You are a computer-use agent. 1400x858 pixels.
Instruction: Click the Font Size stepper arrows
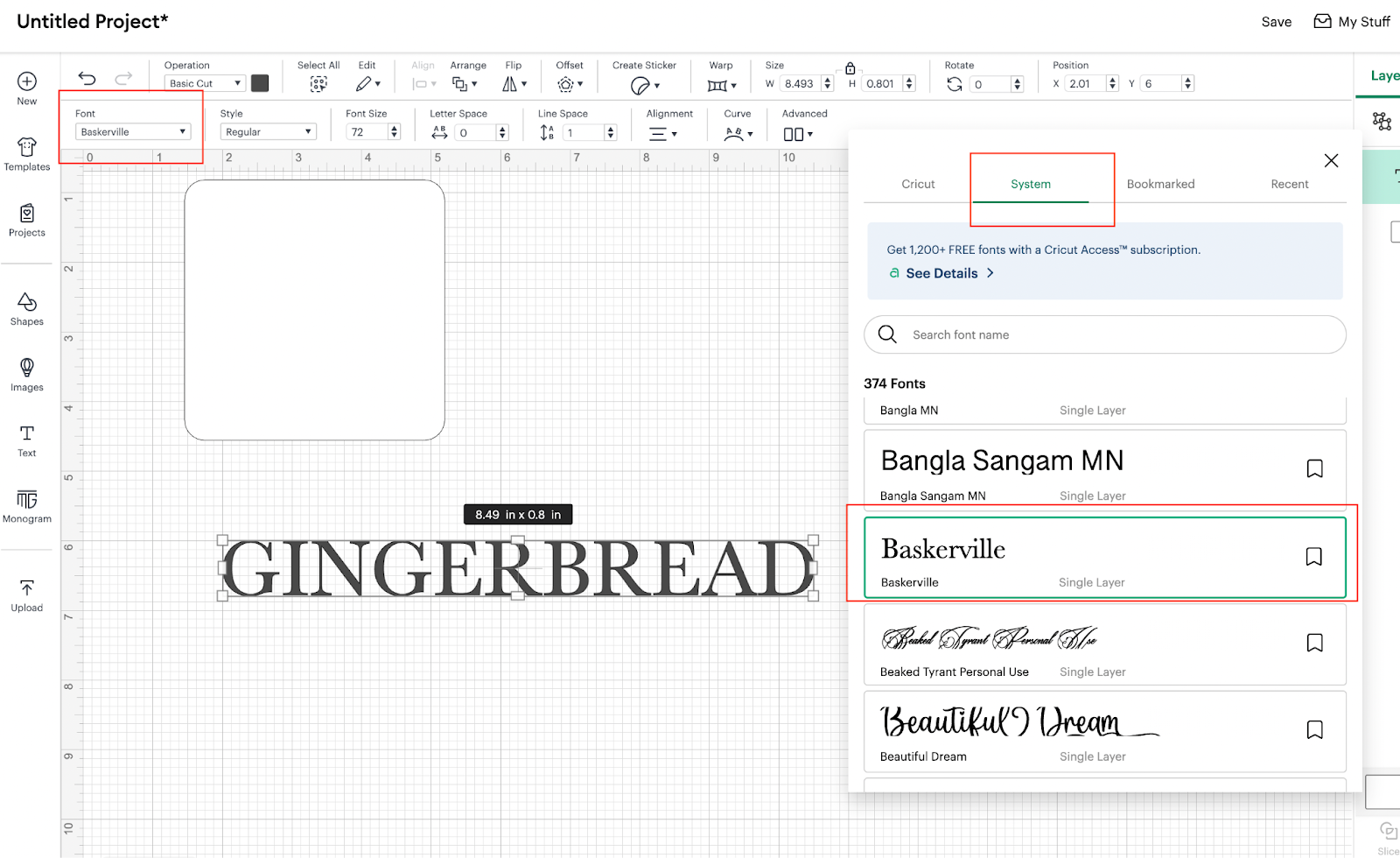click(394, 132)
